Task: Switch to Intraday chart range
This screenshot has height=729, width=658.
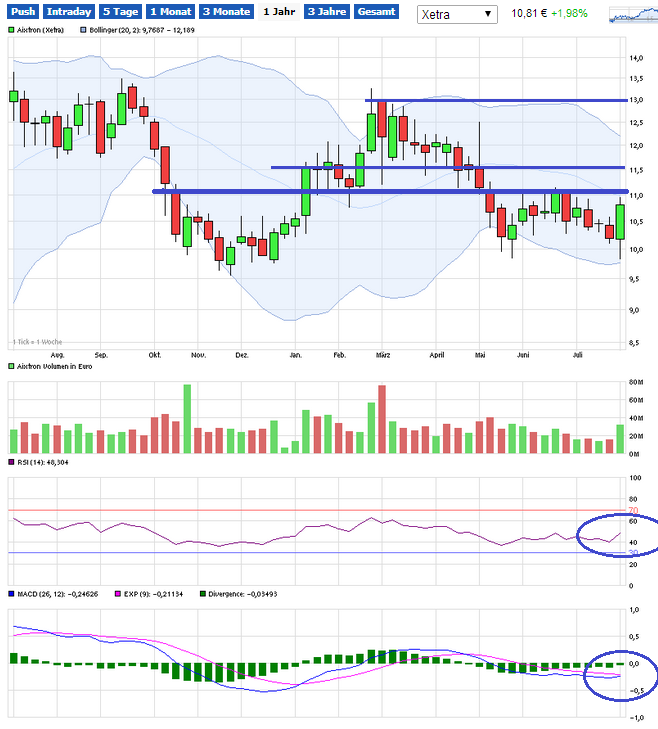Action: click(x=69, y=12)
